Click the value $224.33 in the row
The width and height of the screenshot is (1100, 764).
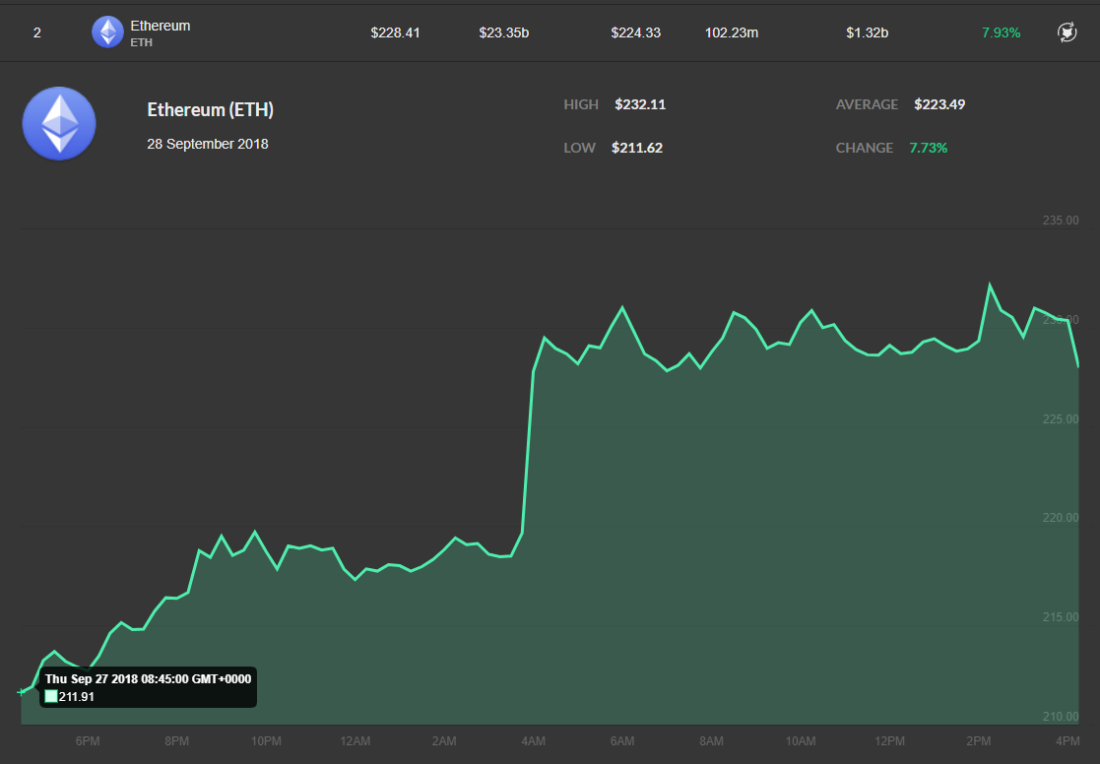[636, 33]
